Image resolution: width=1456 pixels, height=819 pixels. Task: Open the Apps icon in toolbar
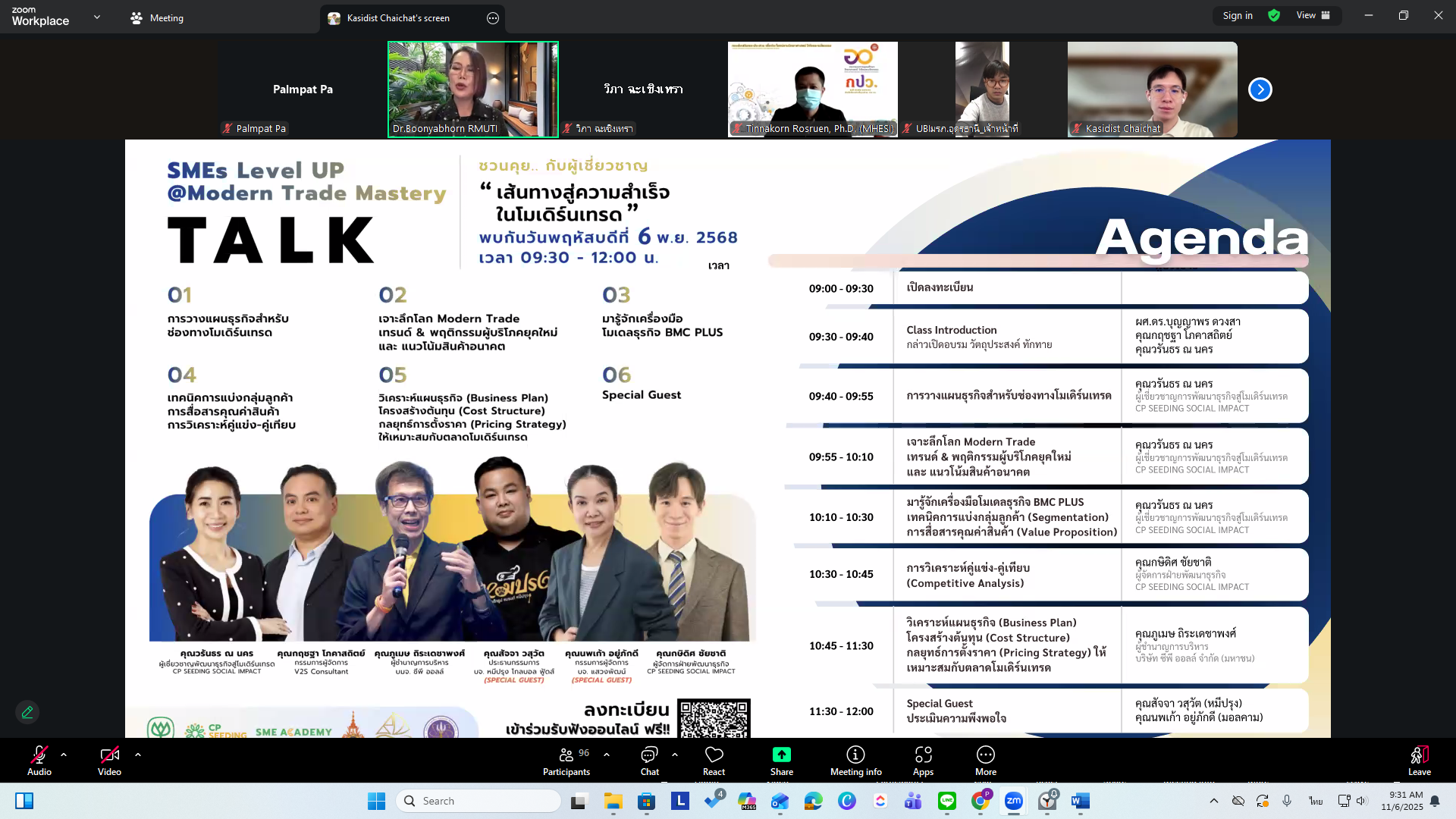923,755
